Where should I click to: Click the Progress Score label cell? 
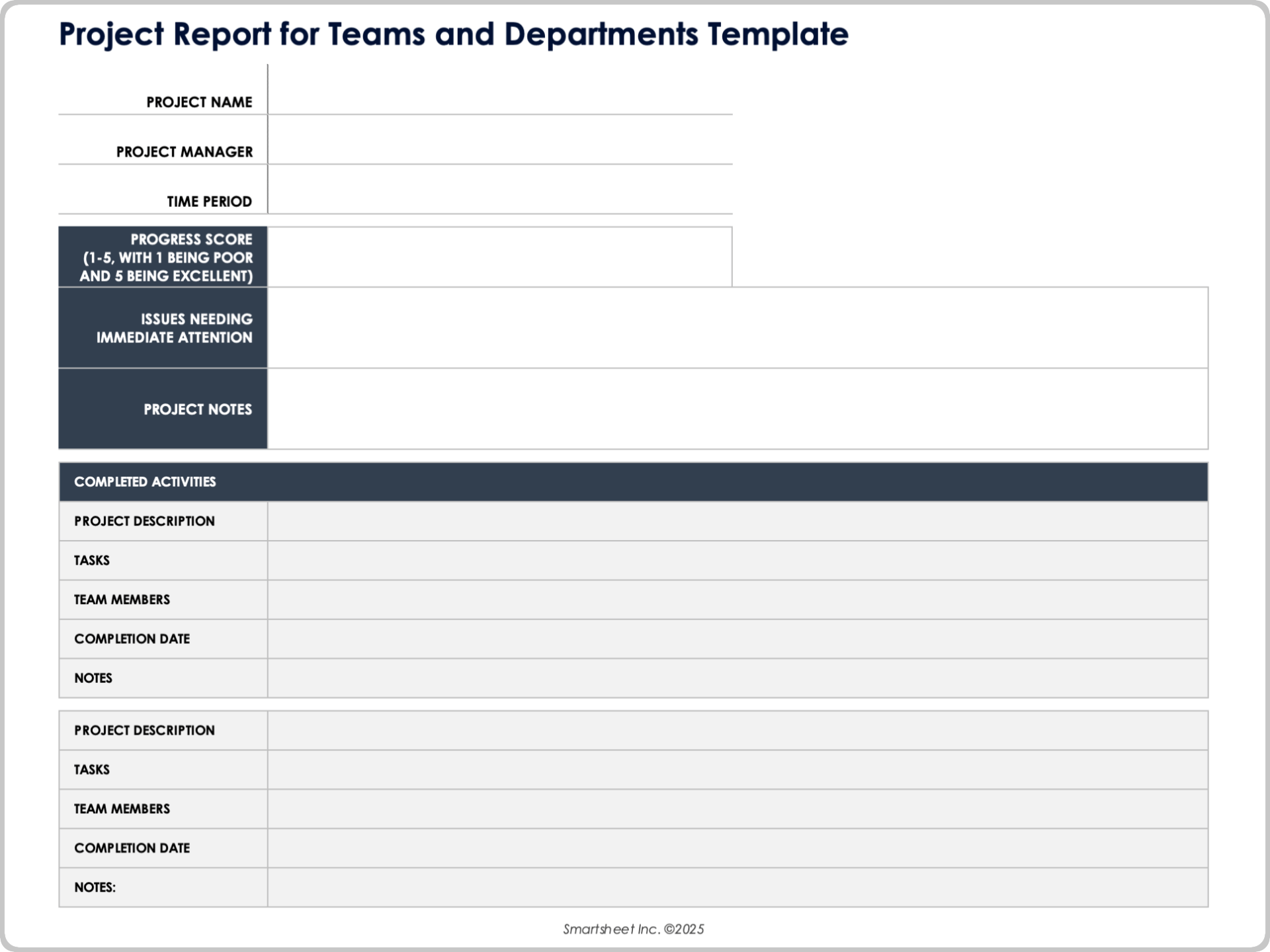163,258
